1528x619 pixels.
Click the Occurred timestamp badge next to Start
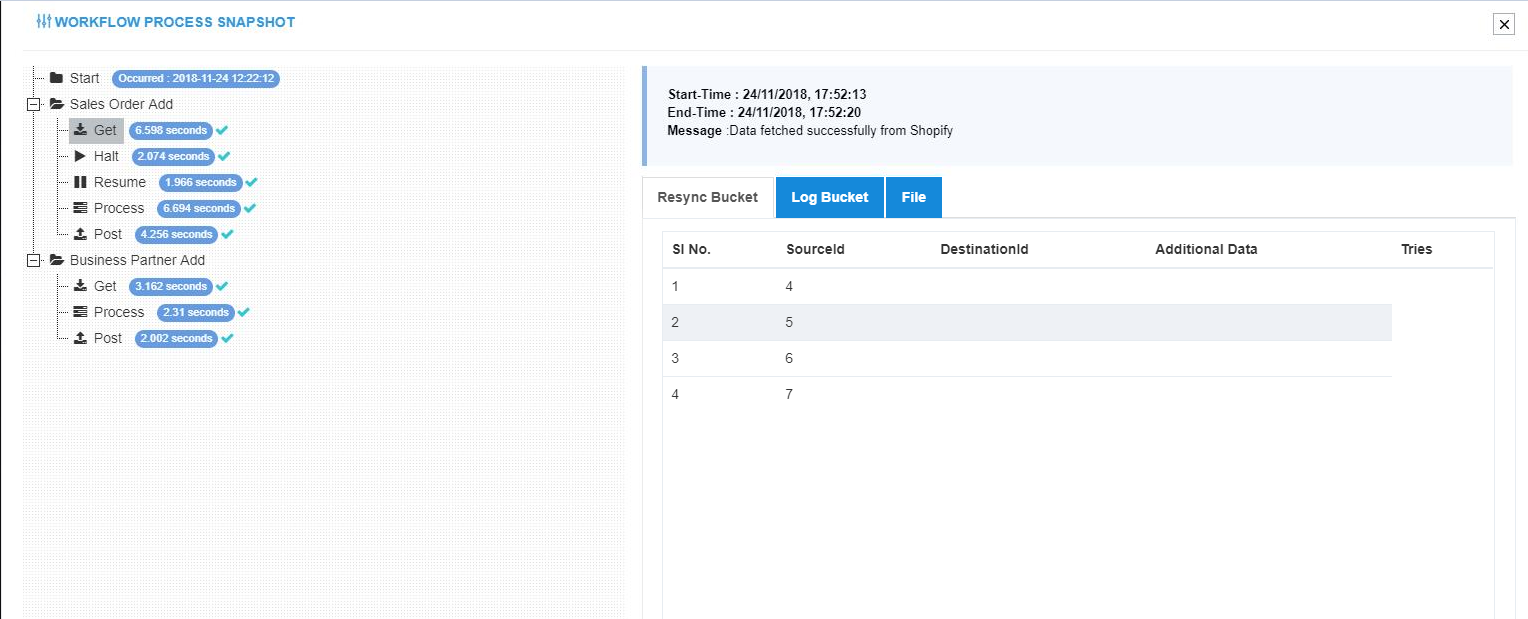pos(196,78)
